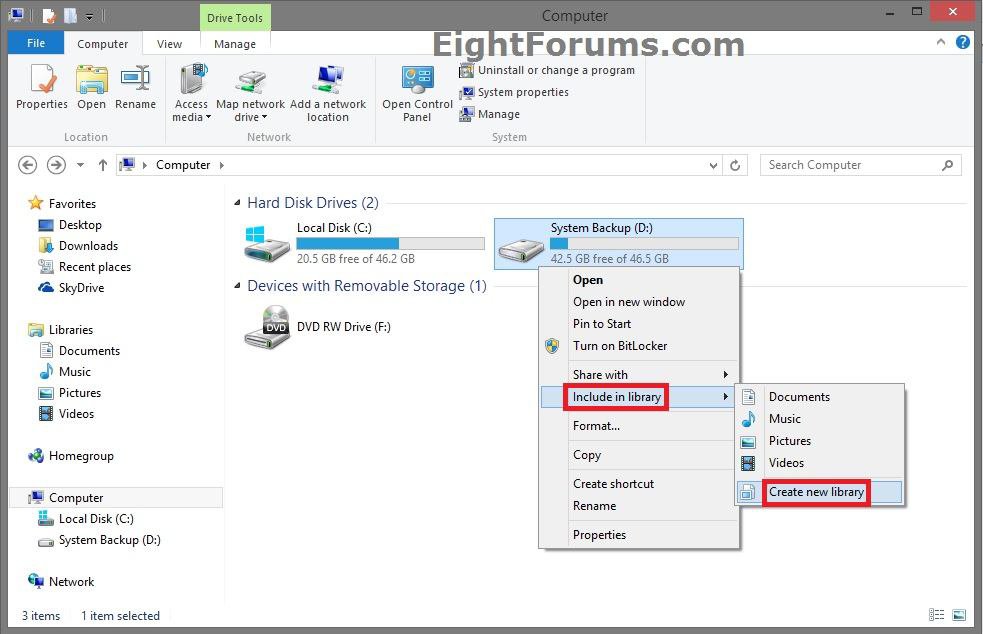This screenshot has height=634, width=983.
Task: Click Local Disk (C:) storage usage bar
Action: pos(390,243)
